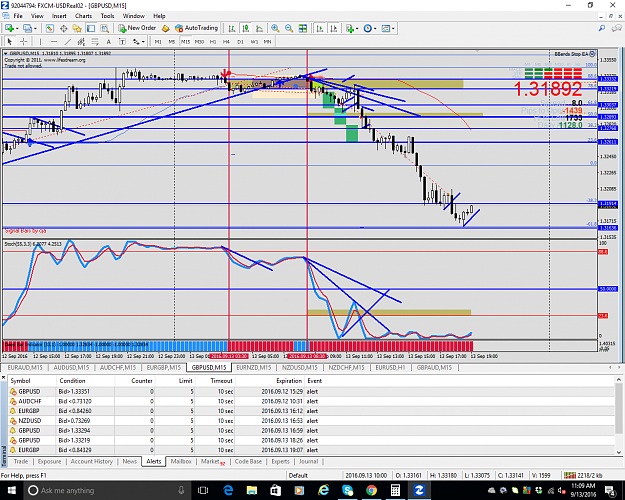This screenshot has height=500, width=625.
Task: Select the arrow cursor tool
Action: pyautogui.click(x=10, y=41)
